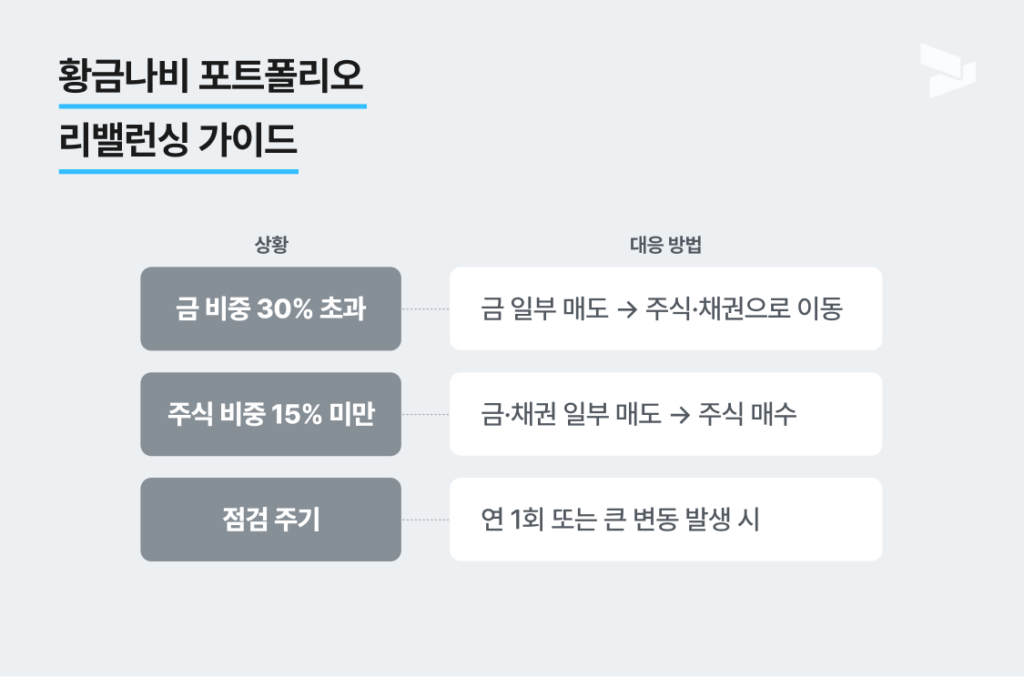Click the blue underline beneath 리밸런싱 가이드

click(x=178, y=171)
